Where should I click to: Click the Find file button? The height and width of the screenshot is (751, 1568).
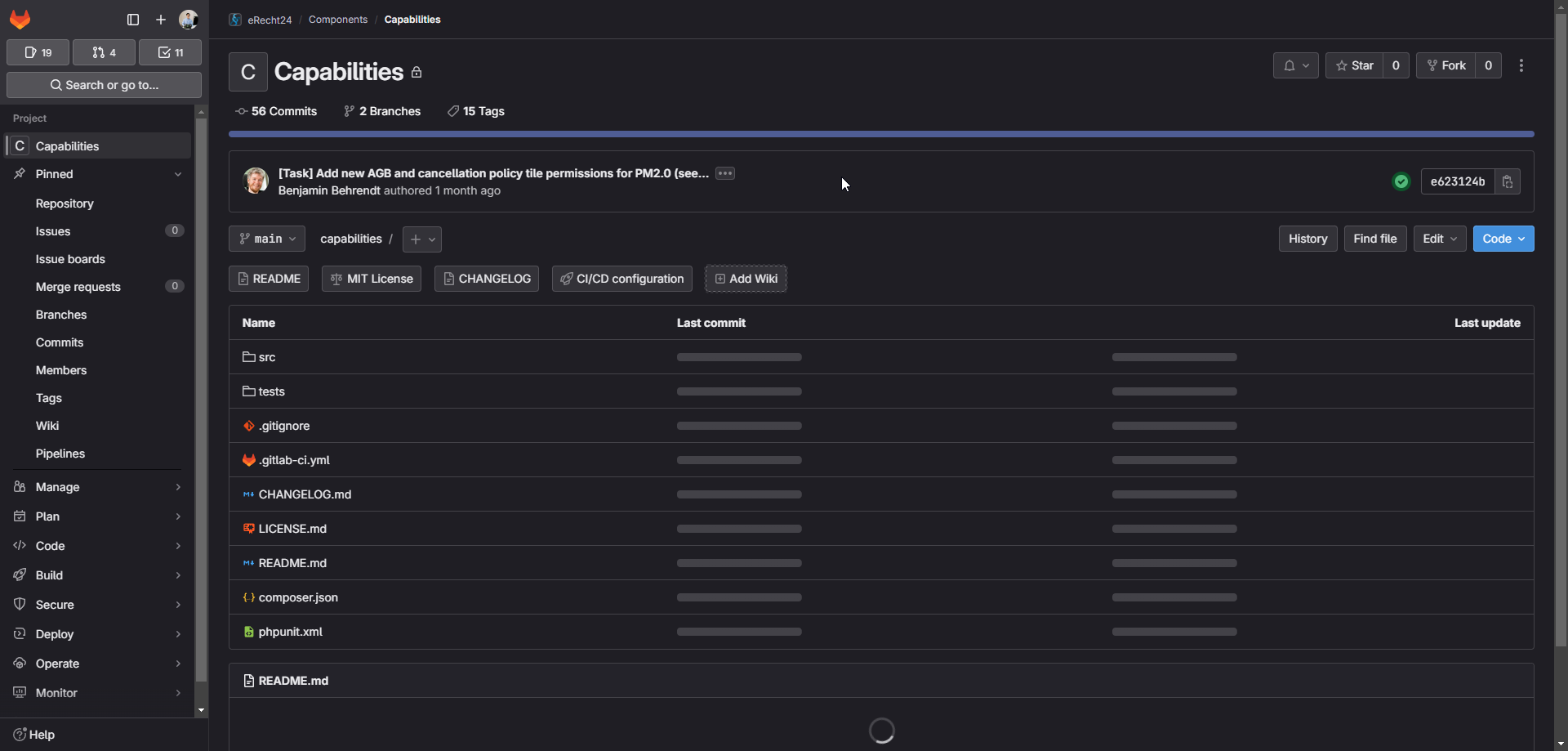point(1374,239)
